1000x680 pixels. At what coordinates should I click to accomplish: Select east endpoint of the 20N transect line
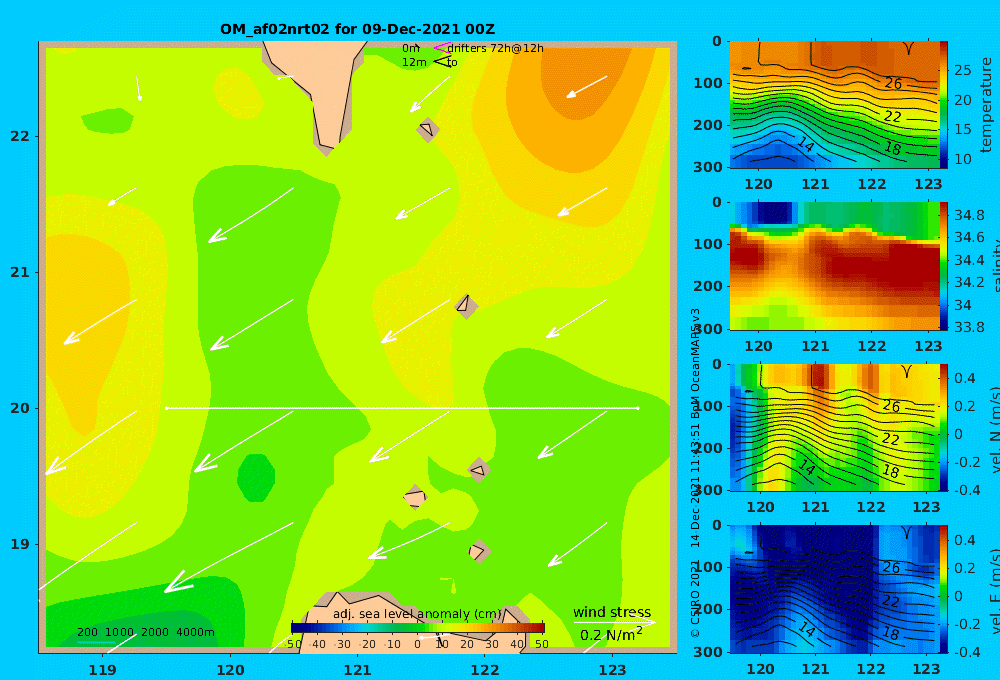(x=638, y=408)
